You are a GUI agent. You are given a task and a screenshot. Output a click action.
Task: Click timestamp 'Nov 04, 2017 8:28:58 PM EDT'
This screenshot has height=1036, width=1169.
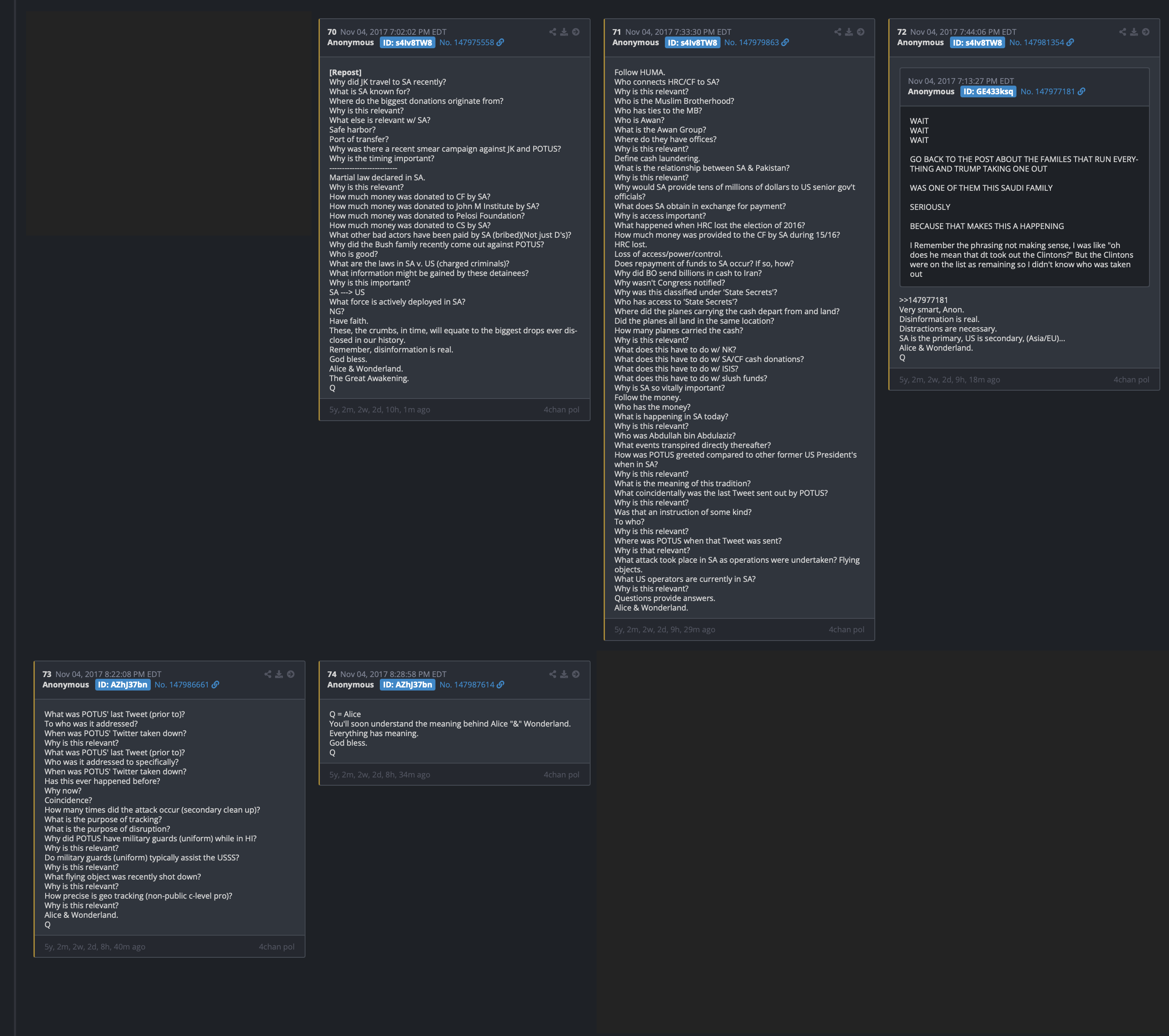click(393, 674)
